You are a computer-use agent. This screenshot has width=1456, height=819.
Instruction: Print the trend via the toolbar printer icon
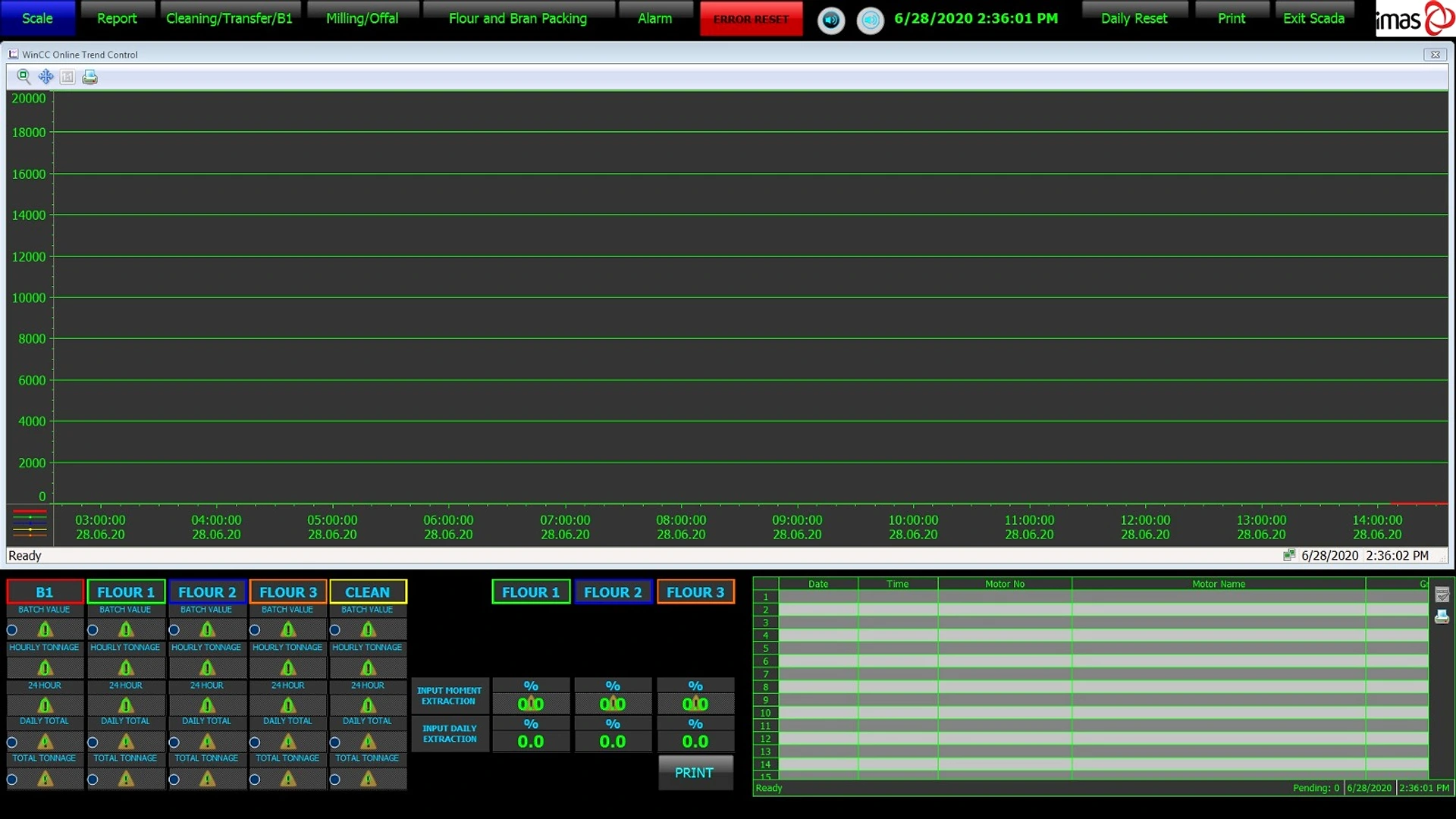point(89,77)
